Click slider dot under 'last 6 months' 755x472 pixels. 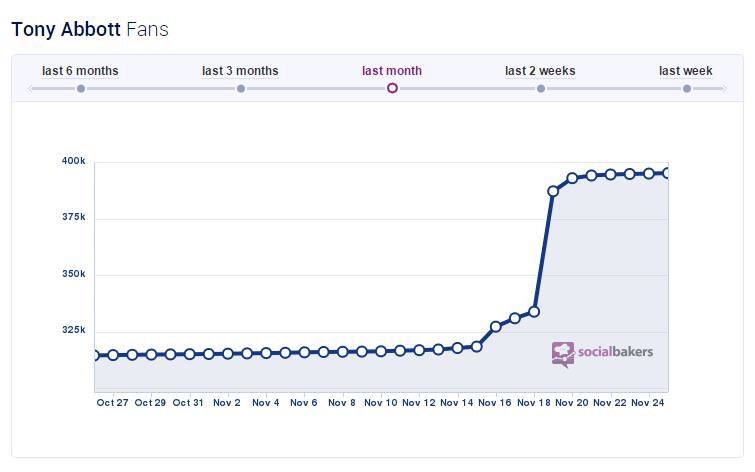(x=81, y=89)
